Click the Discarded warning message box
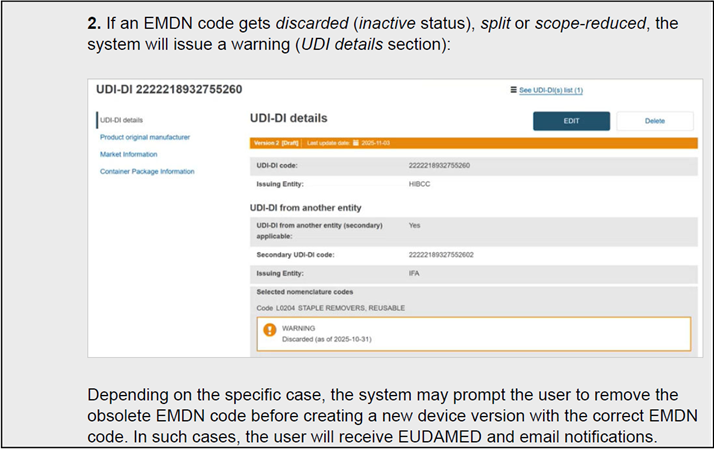The image size is (714, 449). [x=470, y=333]
